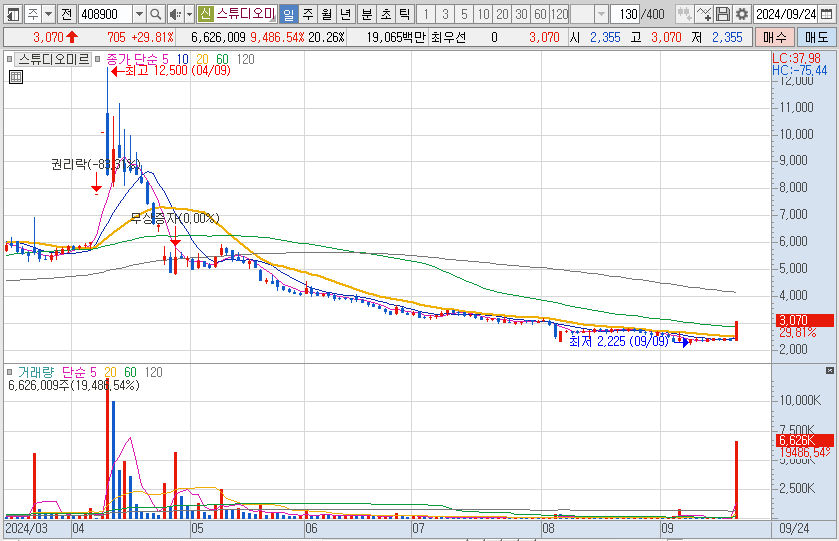Select the 20 interval button
This screenshot has height=541, width=839.
click(502, 14)
